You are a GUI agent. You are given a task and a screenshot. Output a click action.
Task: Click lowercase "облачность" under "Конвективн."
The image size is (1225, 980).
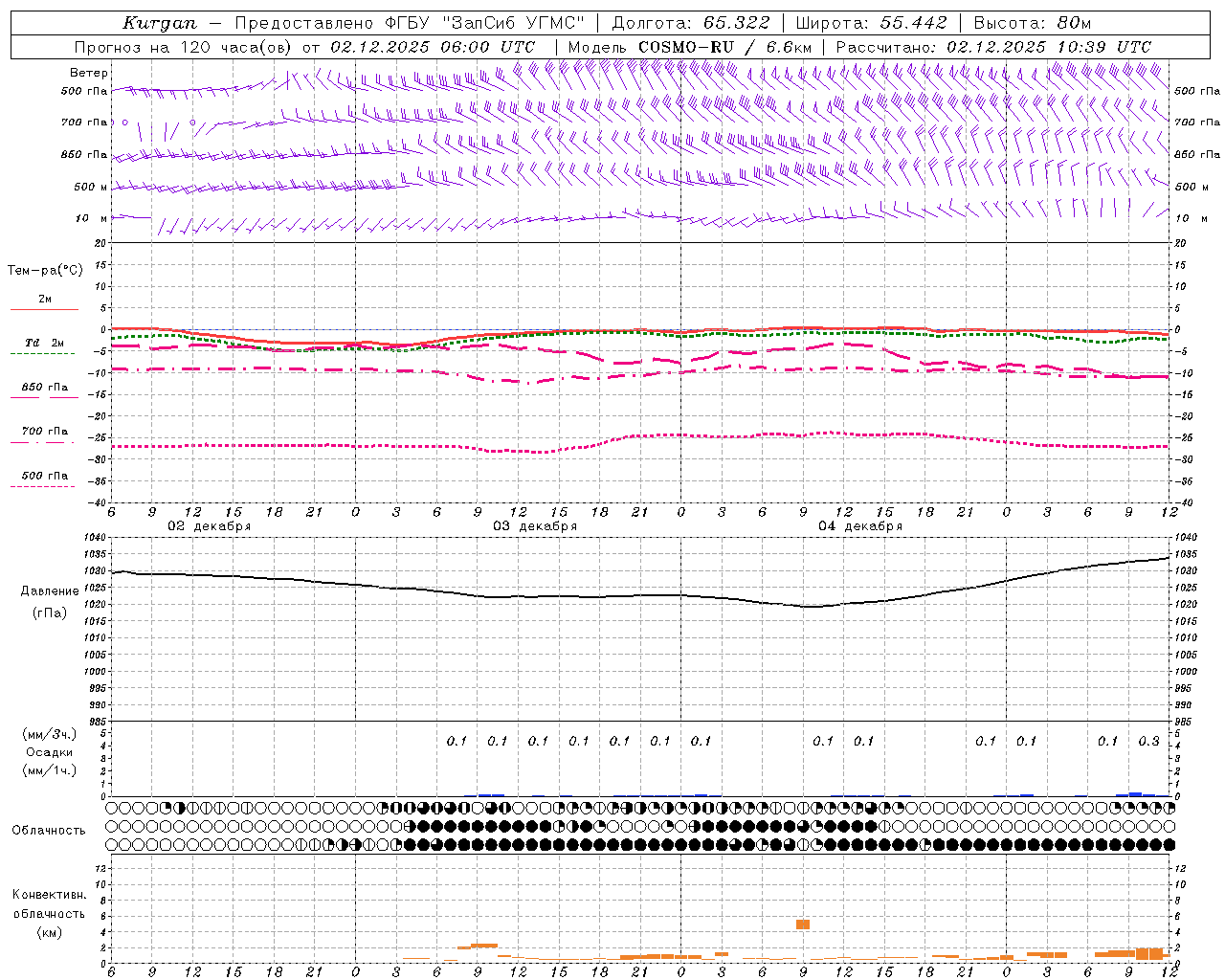tap(49, 913)
